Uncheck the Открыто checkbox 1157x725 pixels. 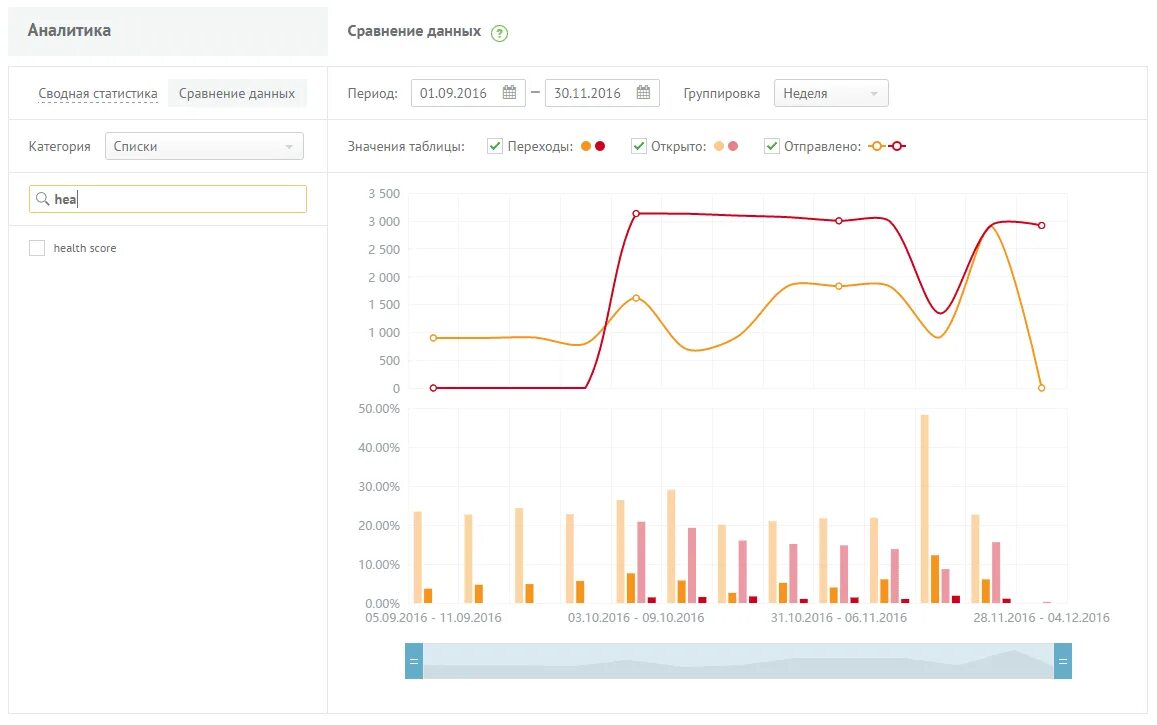[639, 146]
